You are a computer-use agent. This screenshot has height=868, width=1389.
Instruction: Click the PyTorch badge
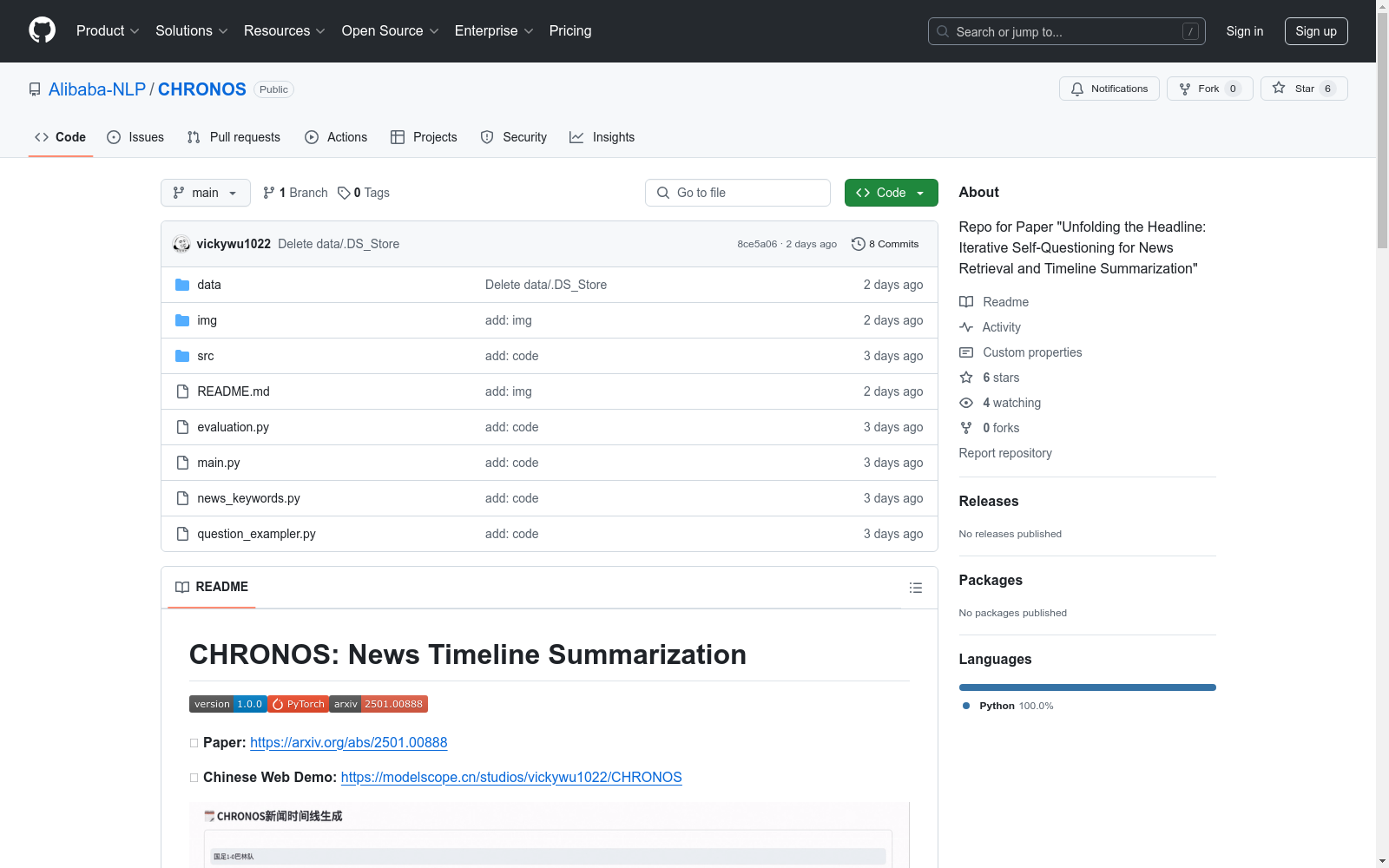[x=299, y=704]
